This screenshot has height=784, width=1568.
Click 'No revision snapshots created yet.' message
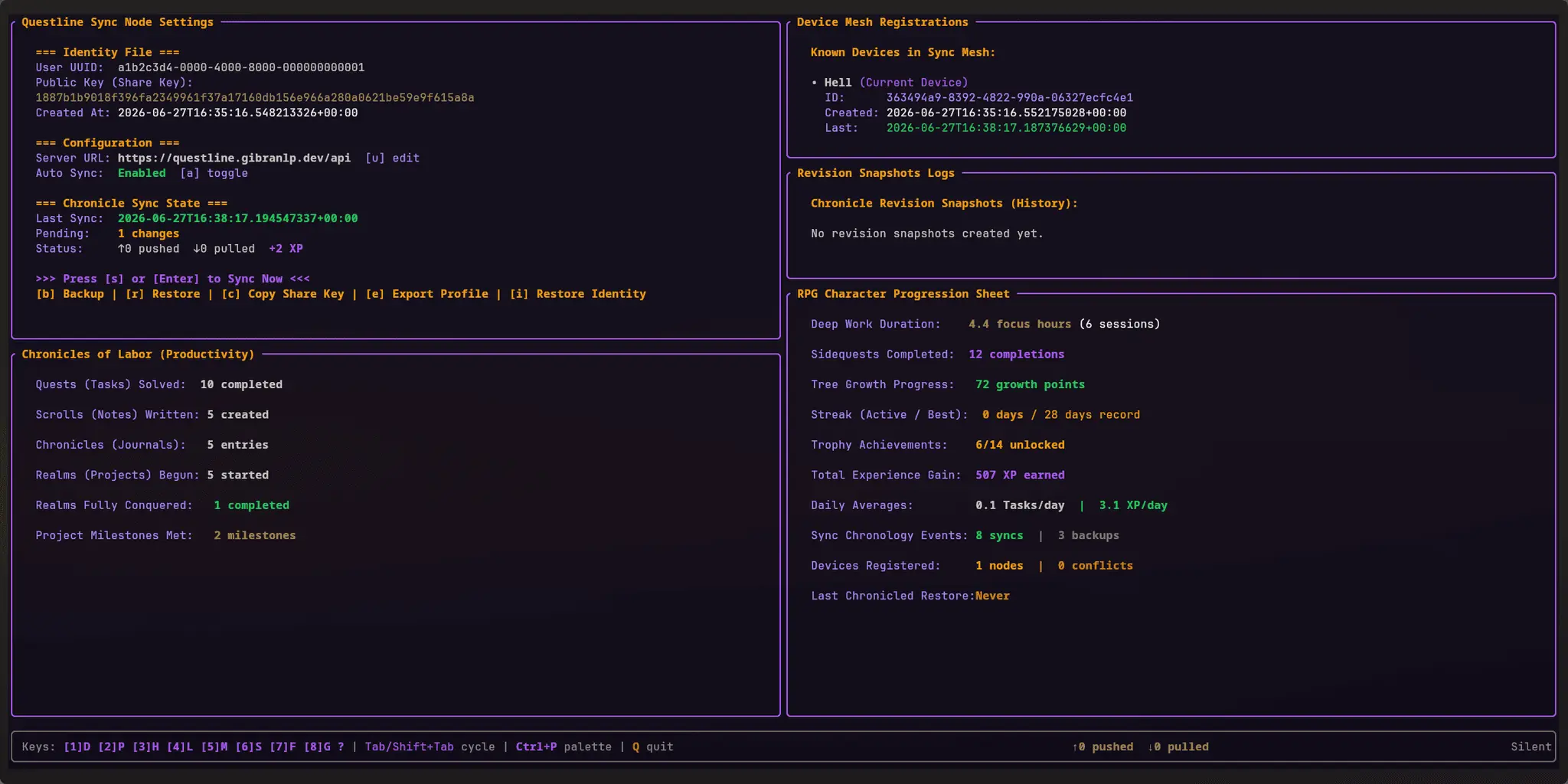(x=927, y=234)
